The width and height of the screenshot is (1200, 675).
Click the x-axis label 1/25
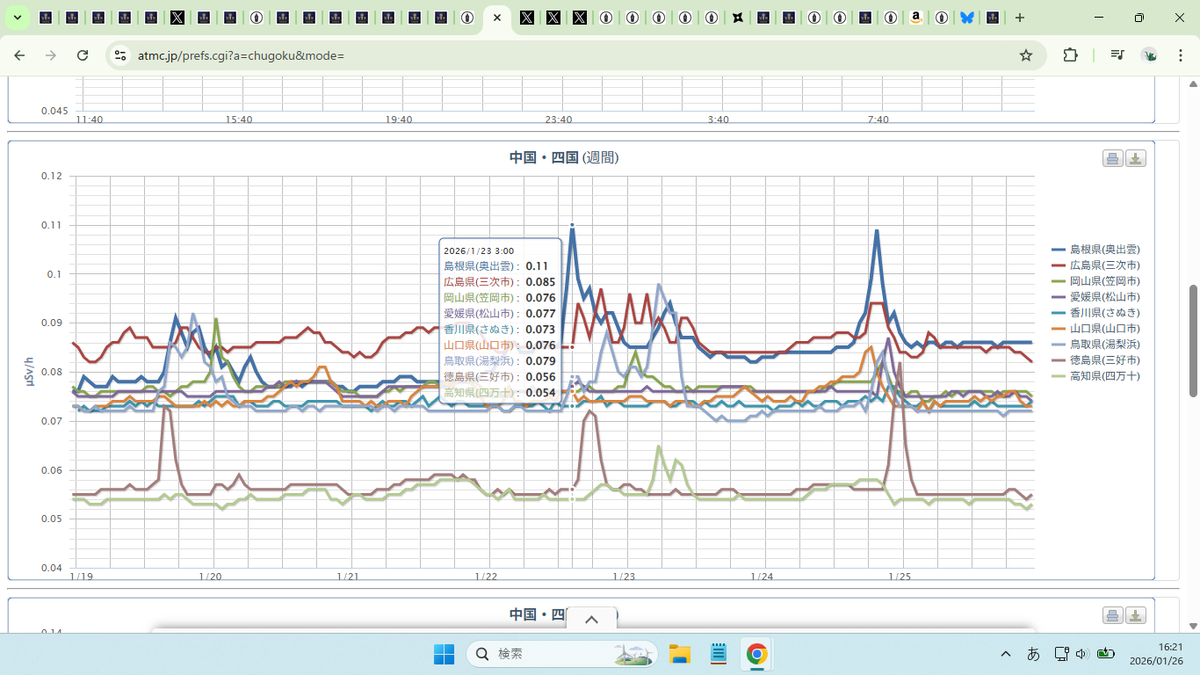(x=900, y=577)
